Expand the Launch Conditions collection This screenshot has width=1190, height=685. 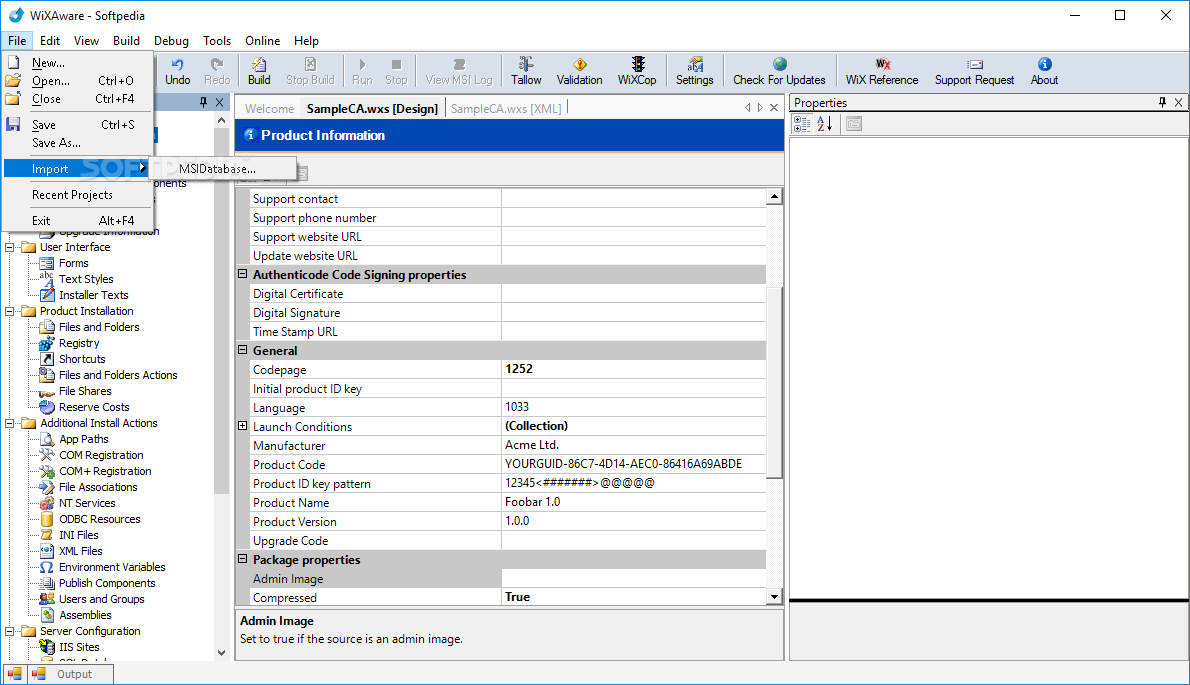click(x=243, y=426)
